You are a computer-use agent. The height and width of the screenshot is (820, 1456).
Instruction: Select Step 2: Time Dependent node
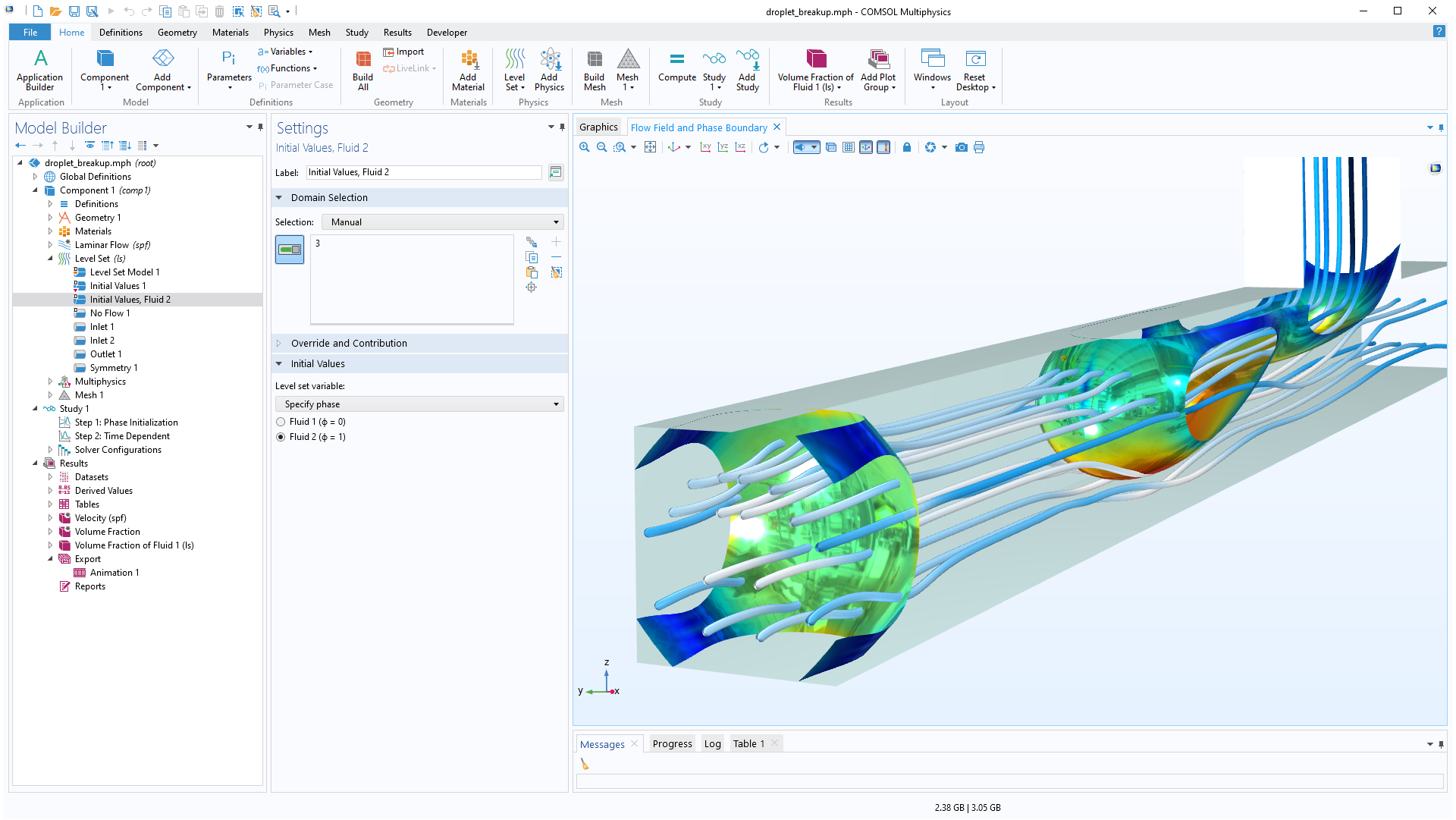pyautogui.click(x=121, y=436)
